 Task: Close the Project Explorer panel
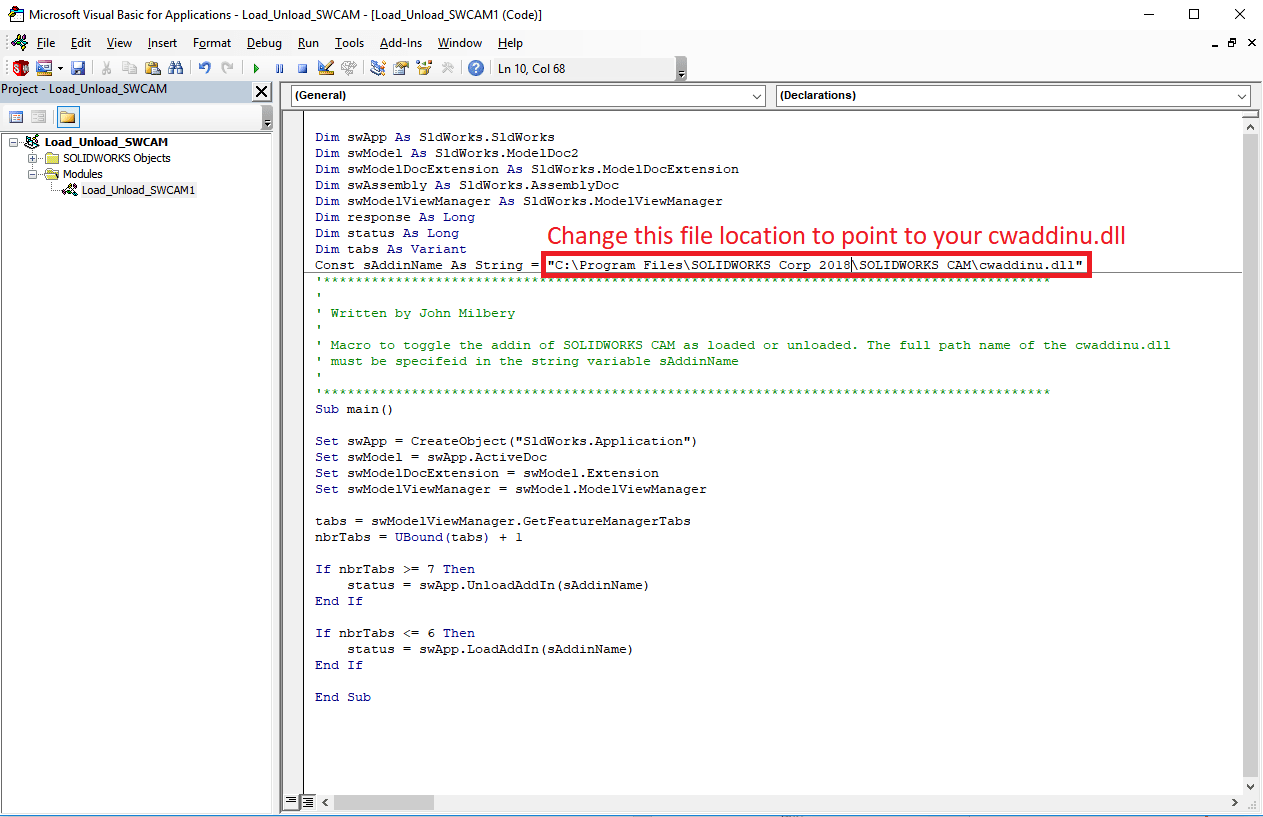click(262, 91)
